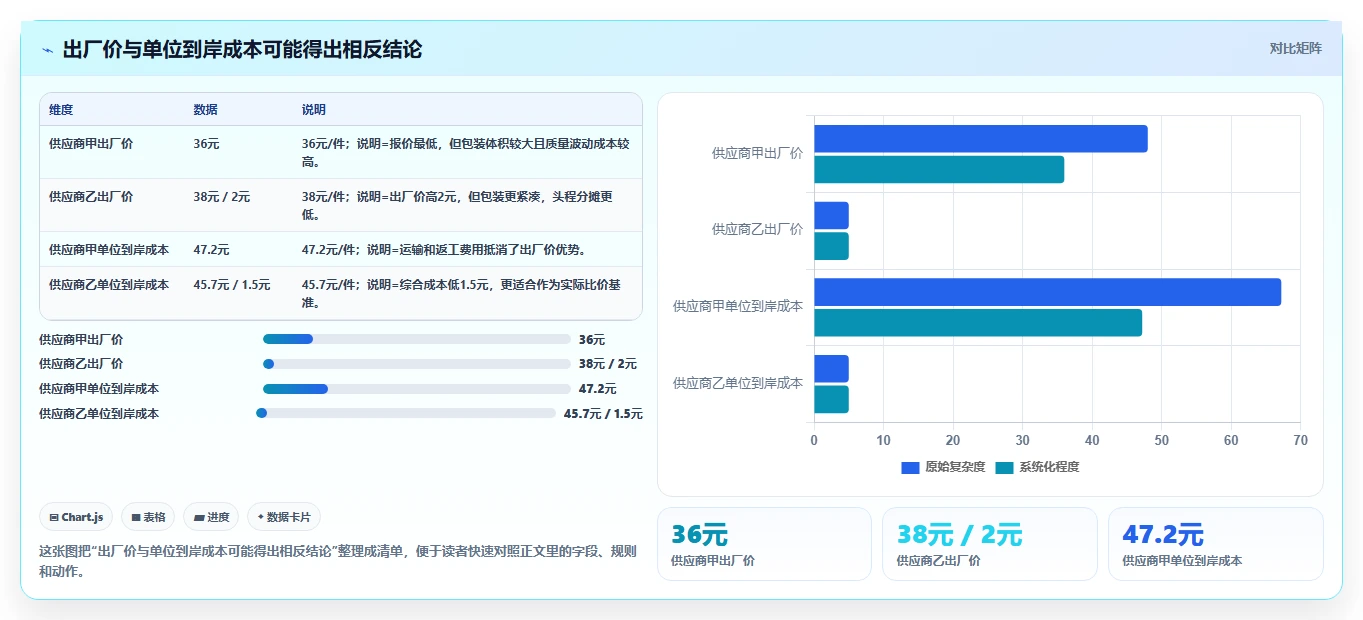Click the 说明 column header
This screenshot has width=1363, height=620.
314,110
